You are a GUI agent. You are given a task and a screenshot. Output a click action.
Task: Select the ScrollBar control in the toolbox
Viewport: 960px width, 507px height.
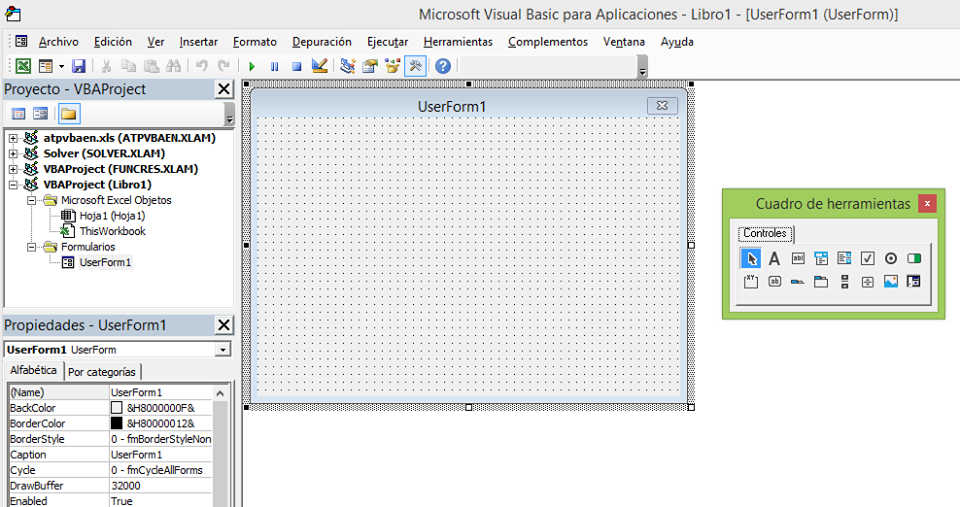(x=844, y=282)
